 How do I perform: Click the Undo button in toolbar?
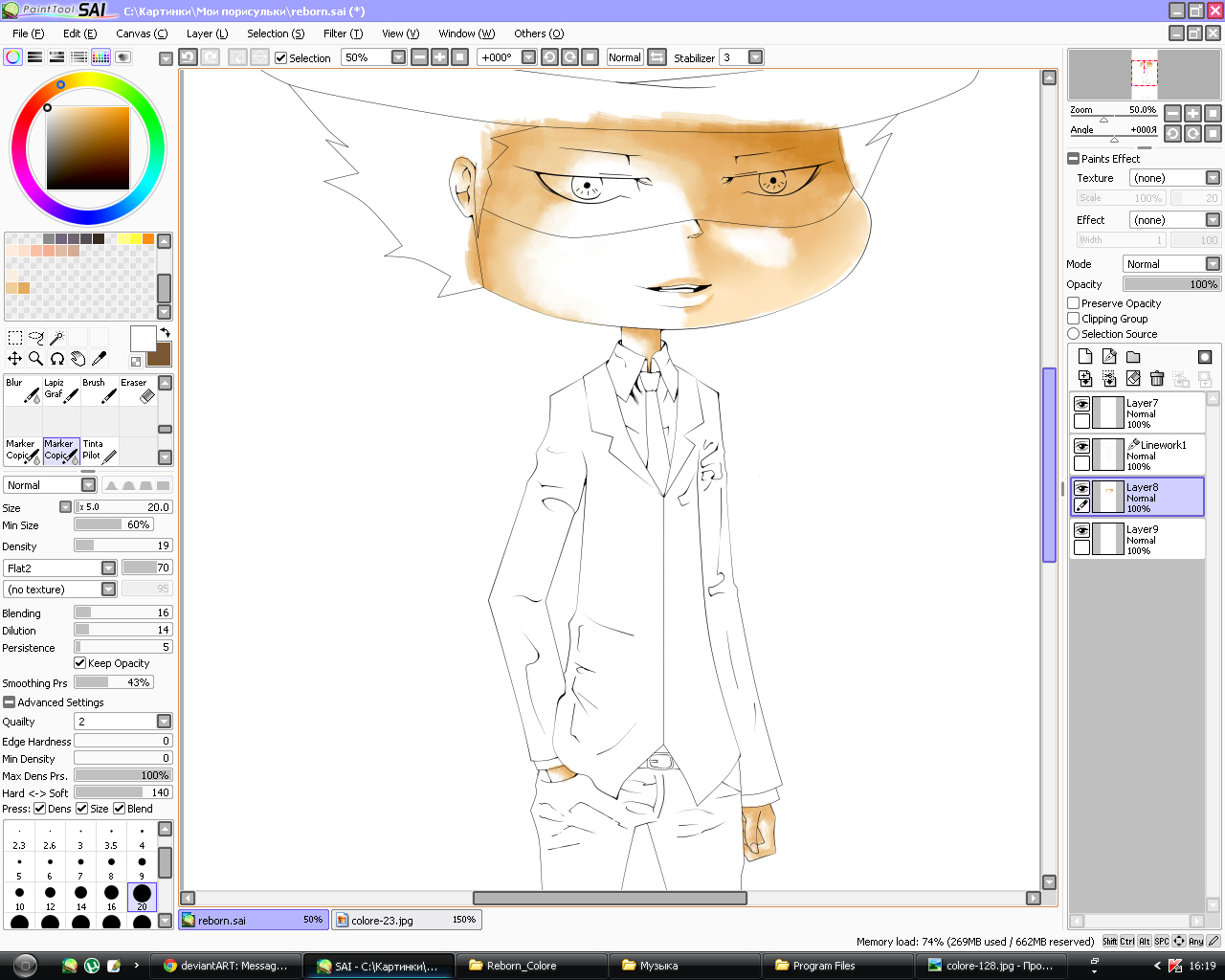pyautogui.click(x=188, y=57)
